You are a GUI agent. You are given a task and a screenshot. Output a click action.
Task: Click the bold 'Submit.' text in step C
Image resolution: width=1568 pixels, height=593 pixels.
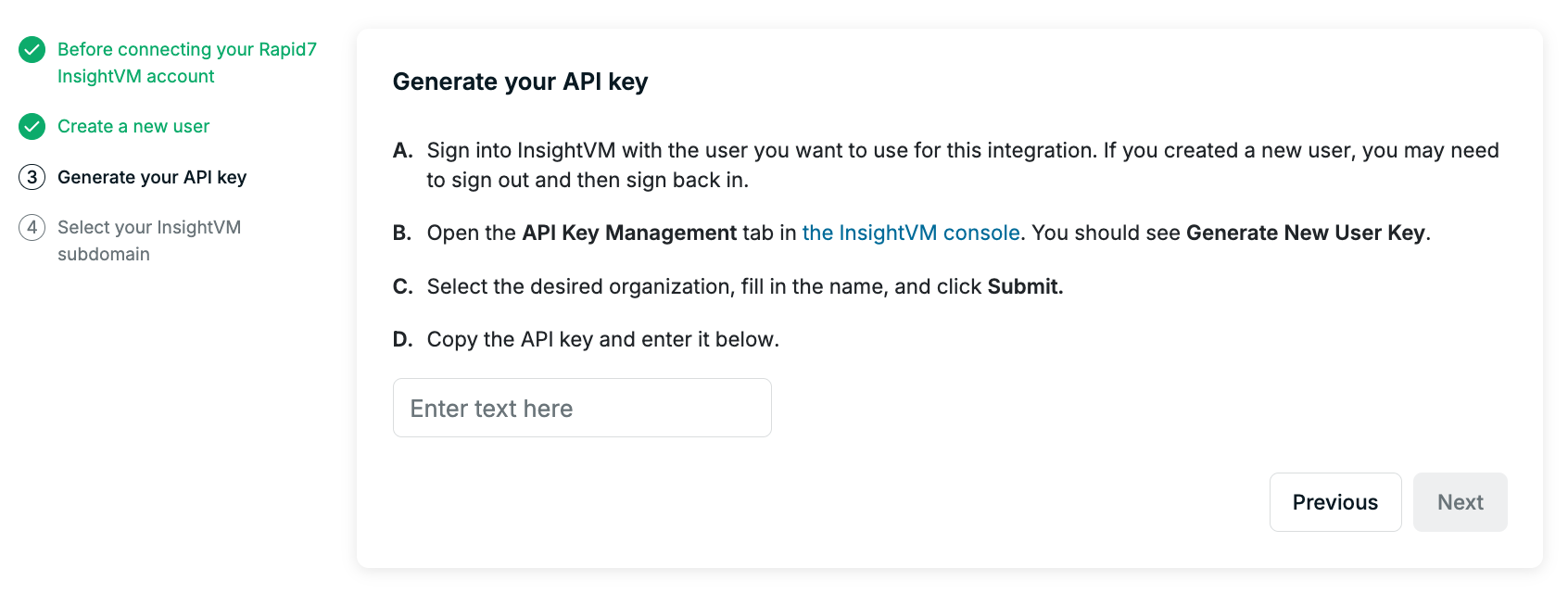pos(1025,286)
